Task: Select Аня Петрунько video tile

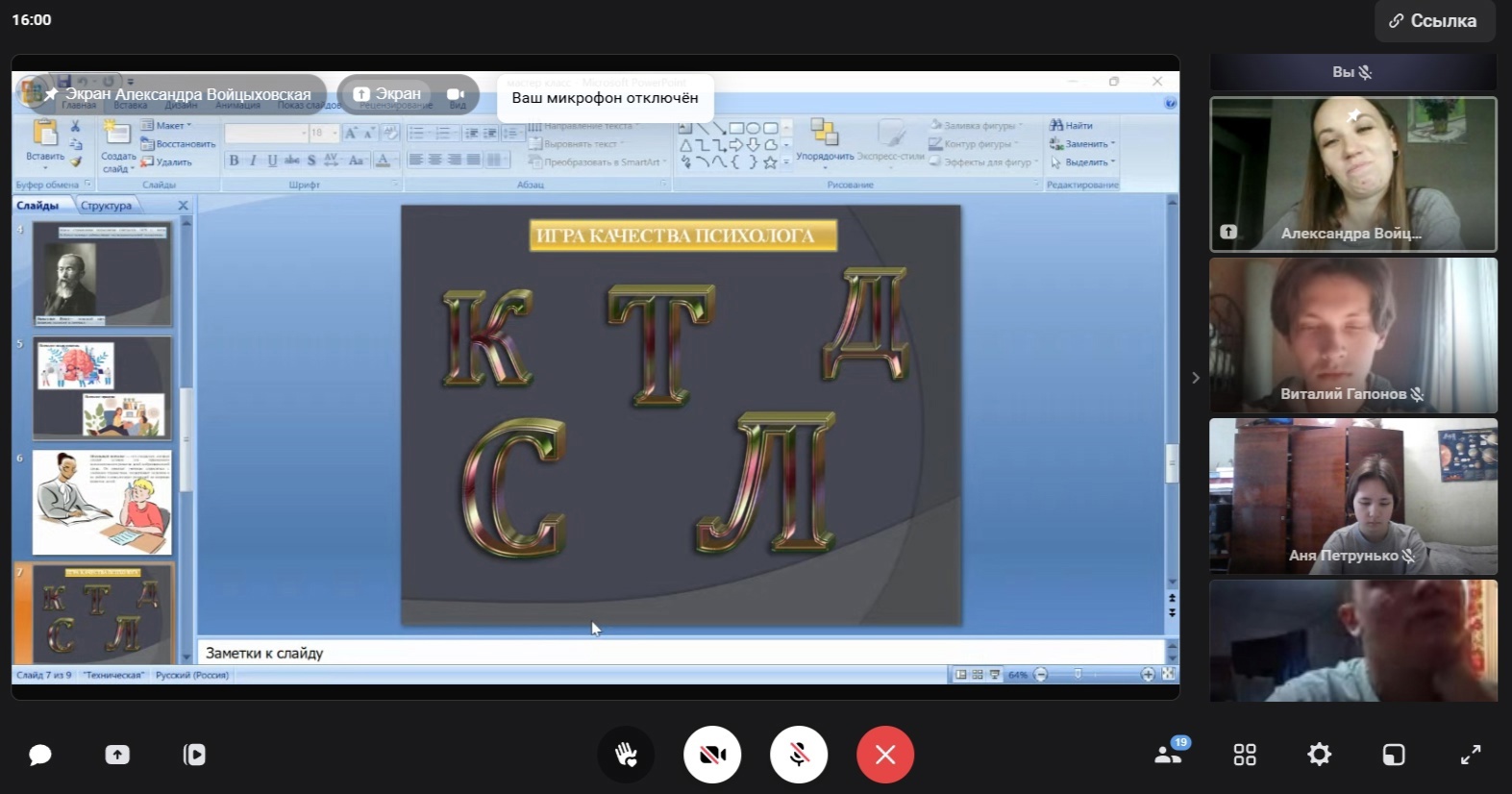Action: (1352, 496)
